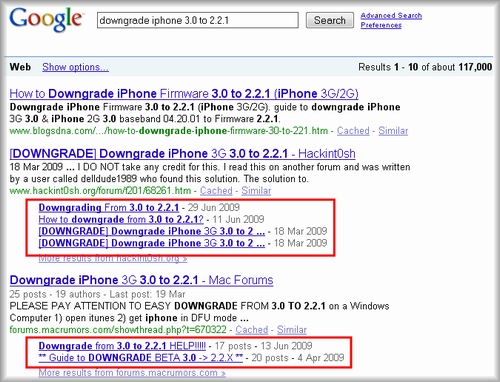Click the '29 Jun 2009' date text
The image size is (500, 382).
click(214, 208)
